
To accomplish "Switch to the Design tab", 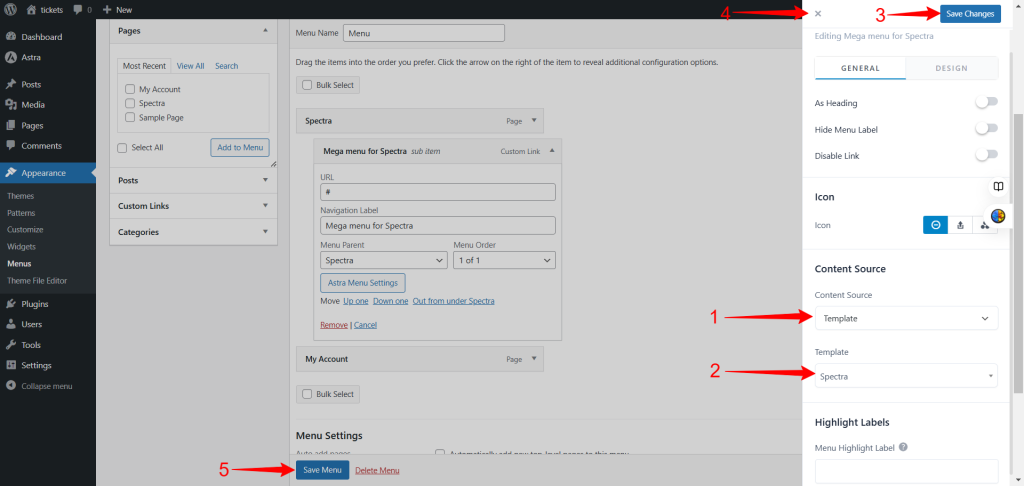I will click(x=952, y=68).
